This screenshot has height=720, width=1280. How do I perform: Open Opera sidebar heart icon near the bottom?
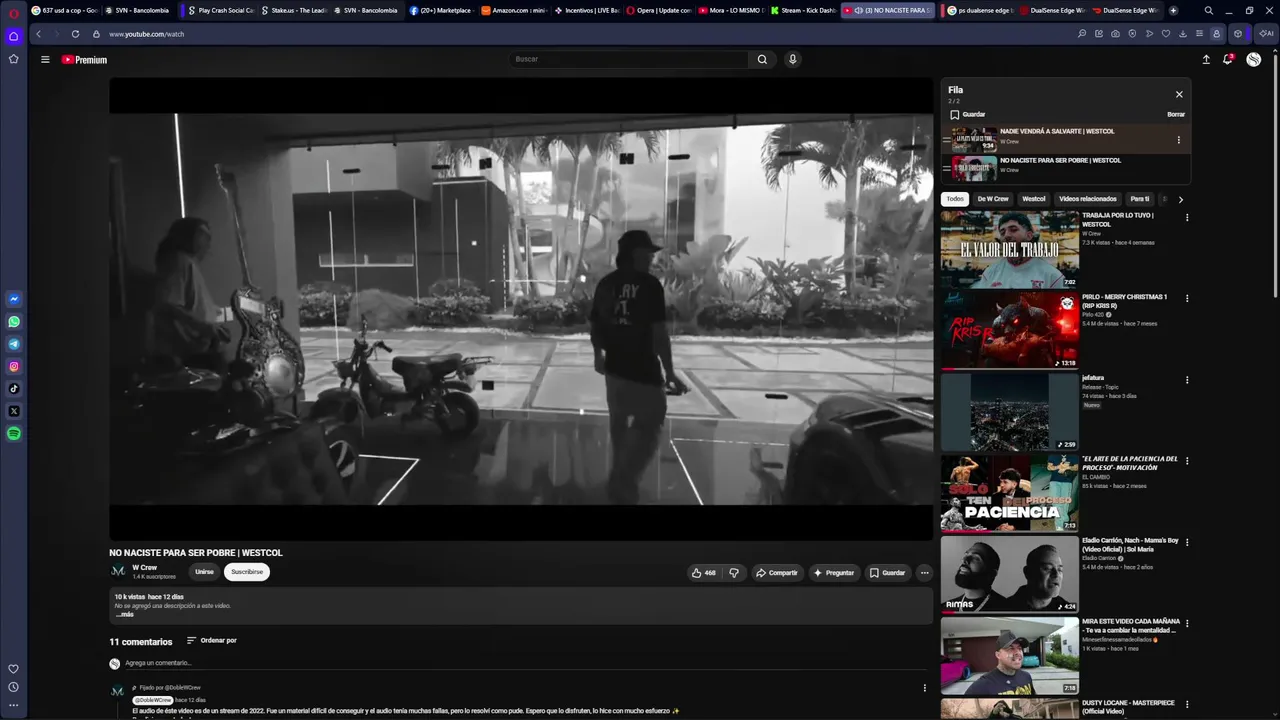click(13, 669)
